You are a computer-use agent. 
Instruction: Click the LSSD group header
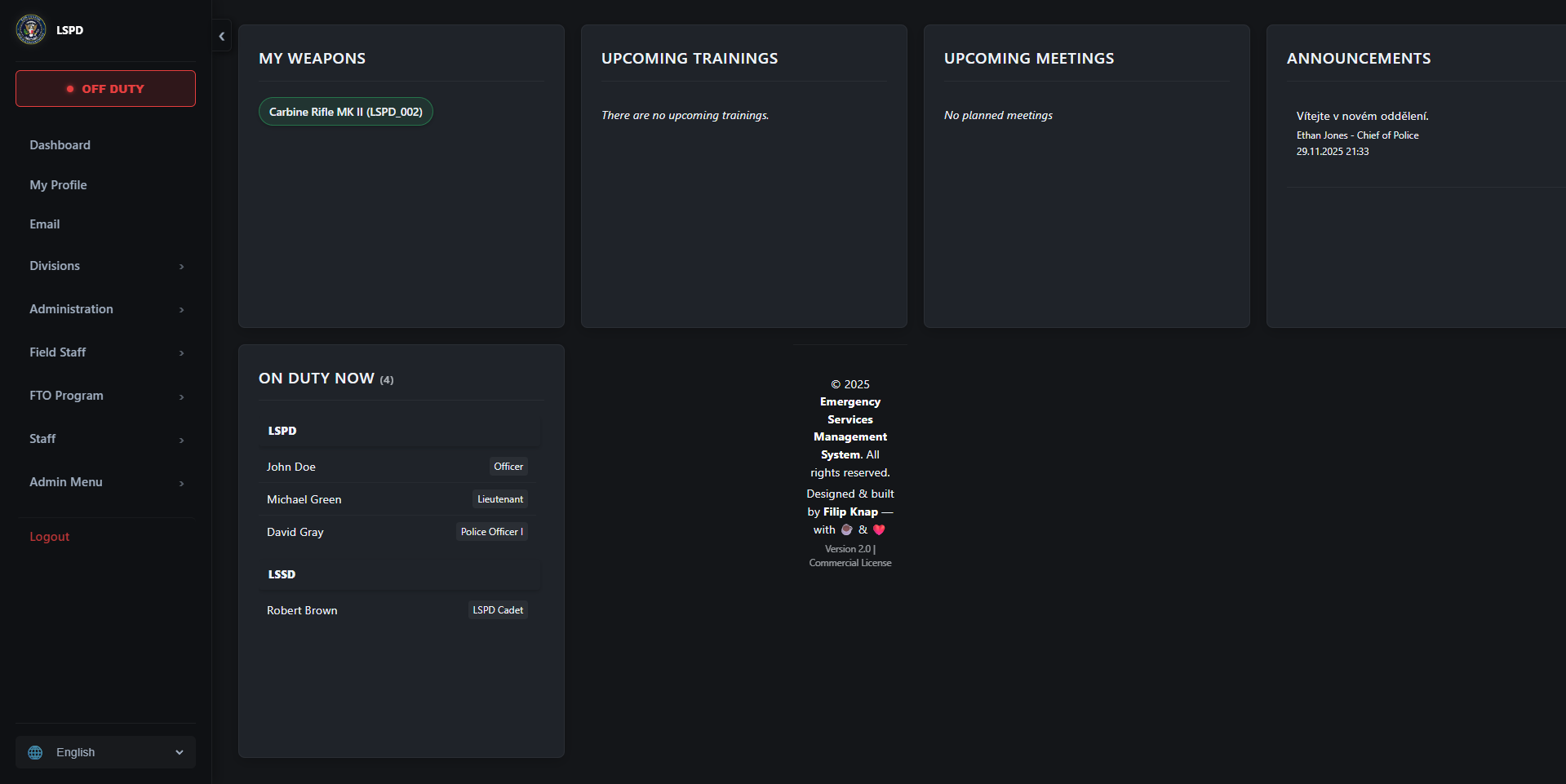pos(400,574)
